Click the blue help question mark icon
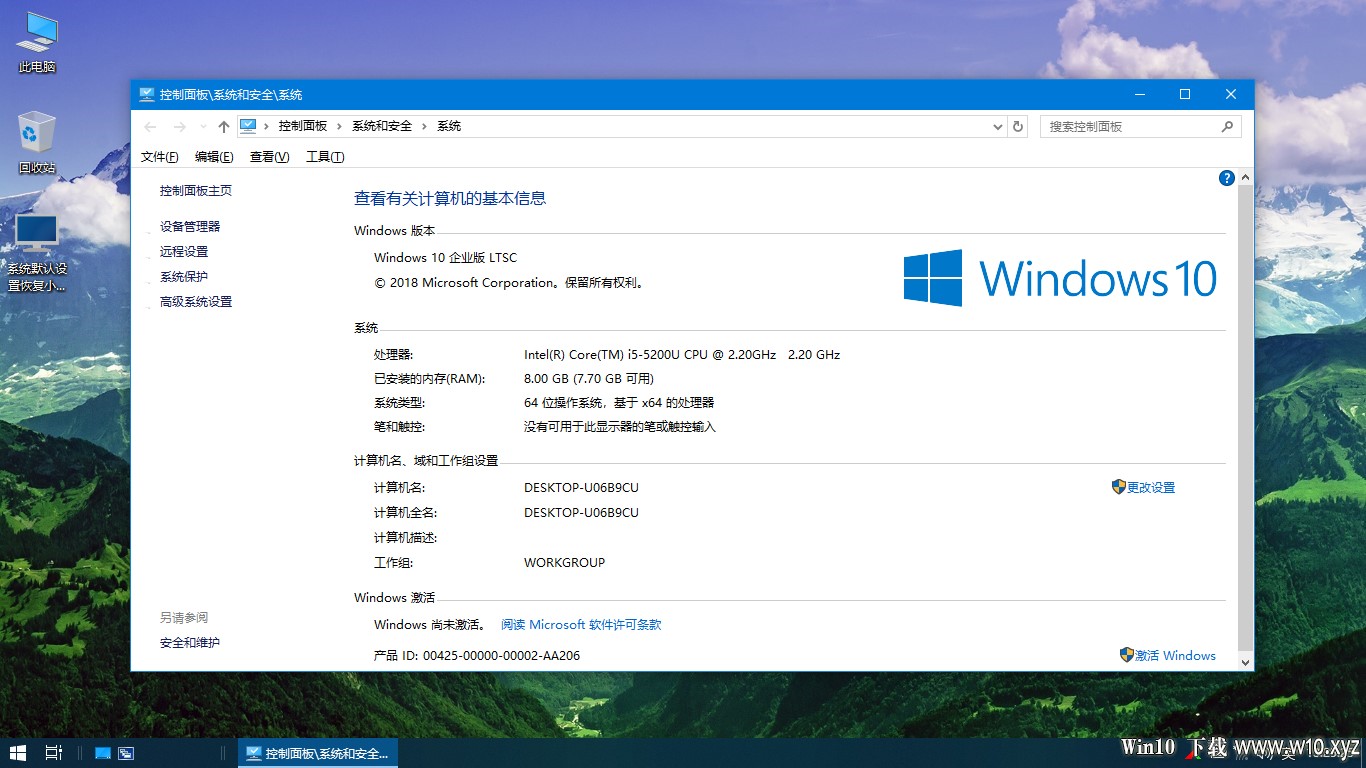 pyautogui.click(x=1226, y=178)
